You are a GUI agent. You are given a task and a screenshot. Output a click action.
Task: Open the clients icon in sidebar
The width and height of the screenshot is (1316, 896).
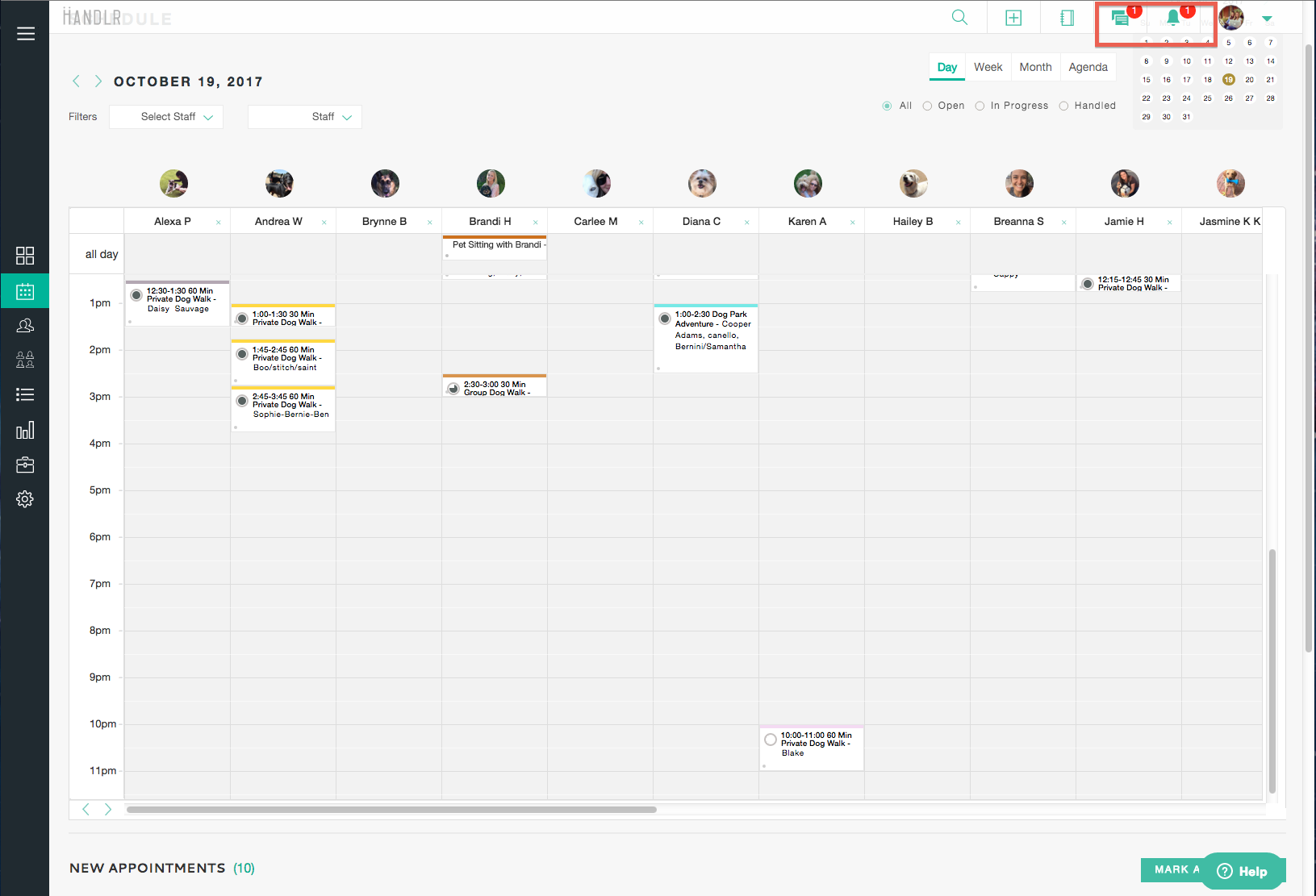coord(25,325)
